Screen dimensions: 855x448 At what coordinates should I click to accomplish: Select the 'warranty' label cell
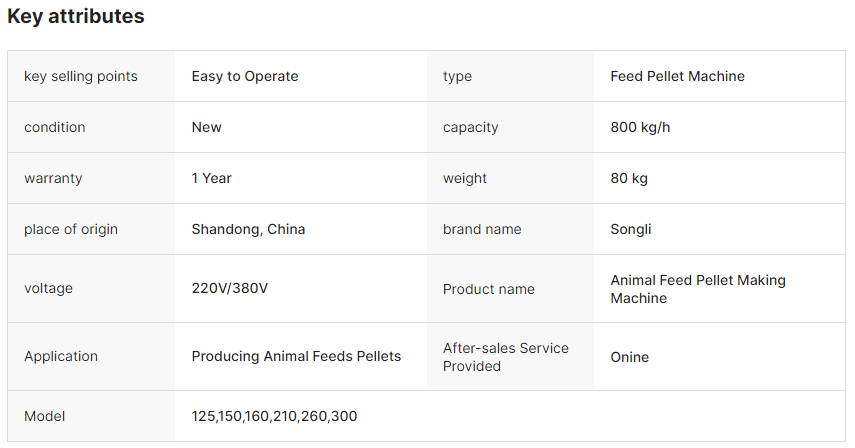(91, 178)
